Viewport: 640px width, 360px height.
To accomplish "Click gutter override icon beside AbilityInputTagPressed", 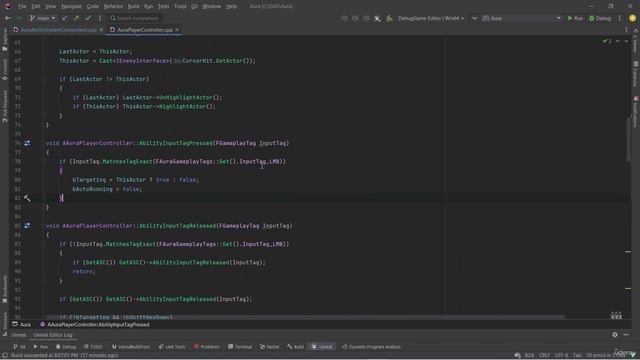I will pyautogui.click(x=27, y=143).
